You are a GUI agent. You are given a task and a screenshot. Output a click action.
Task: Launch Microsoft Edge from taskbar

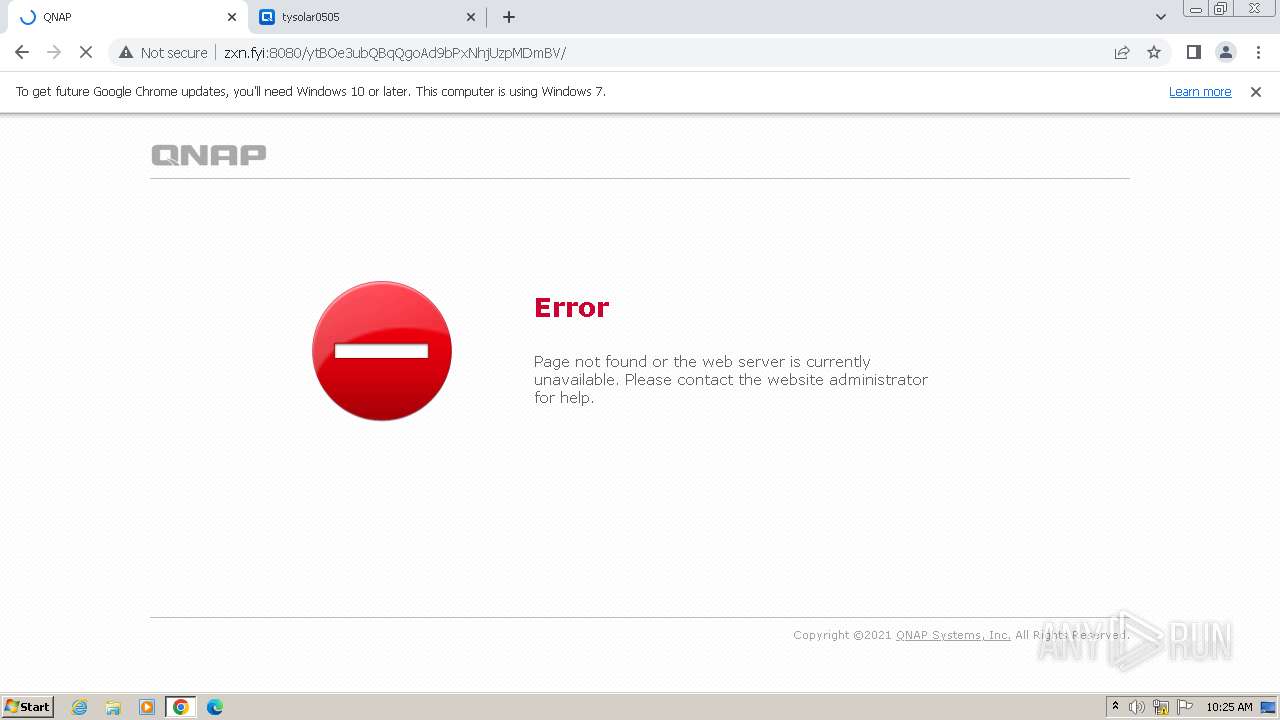215,707
